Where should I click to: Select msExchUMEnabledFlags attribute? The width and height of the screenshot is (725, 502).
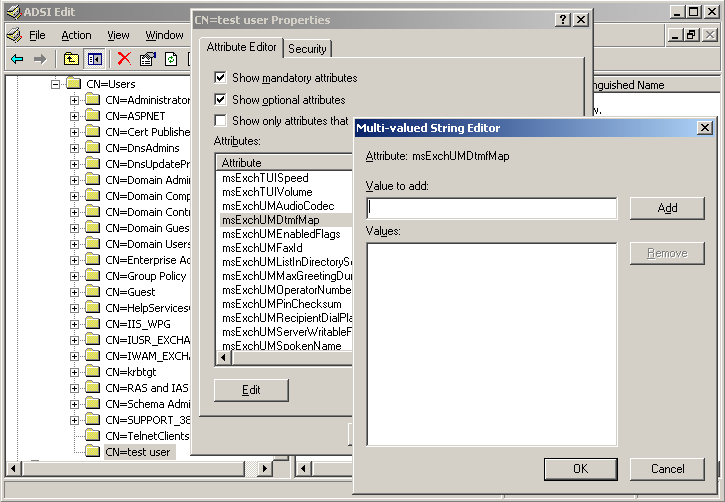pos(281,234)
